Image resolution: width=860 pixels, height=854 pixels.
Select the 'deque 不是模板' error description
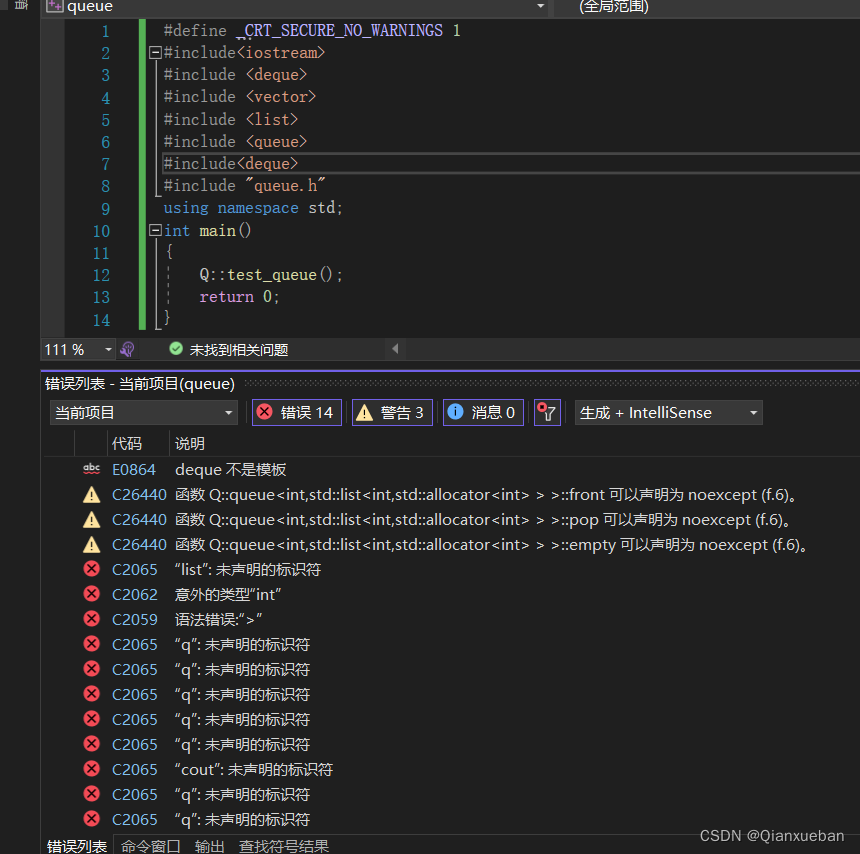[x=230, y=470]
